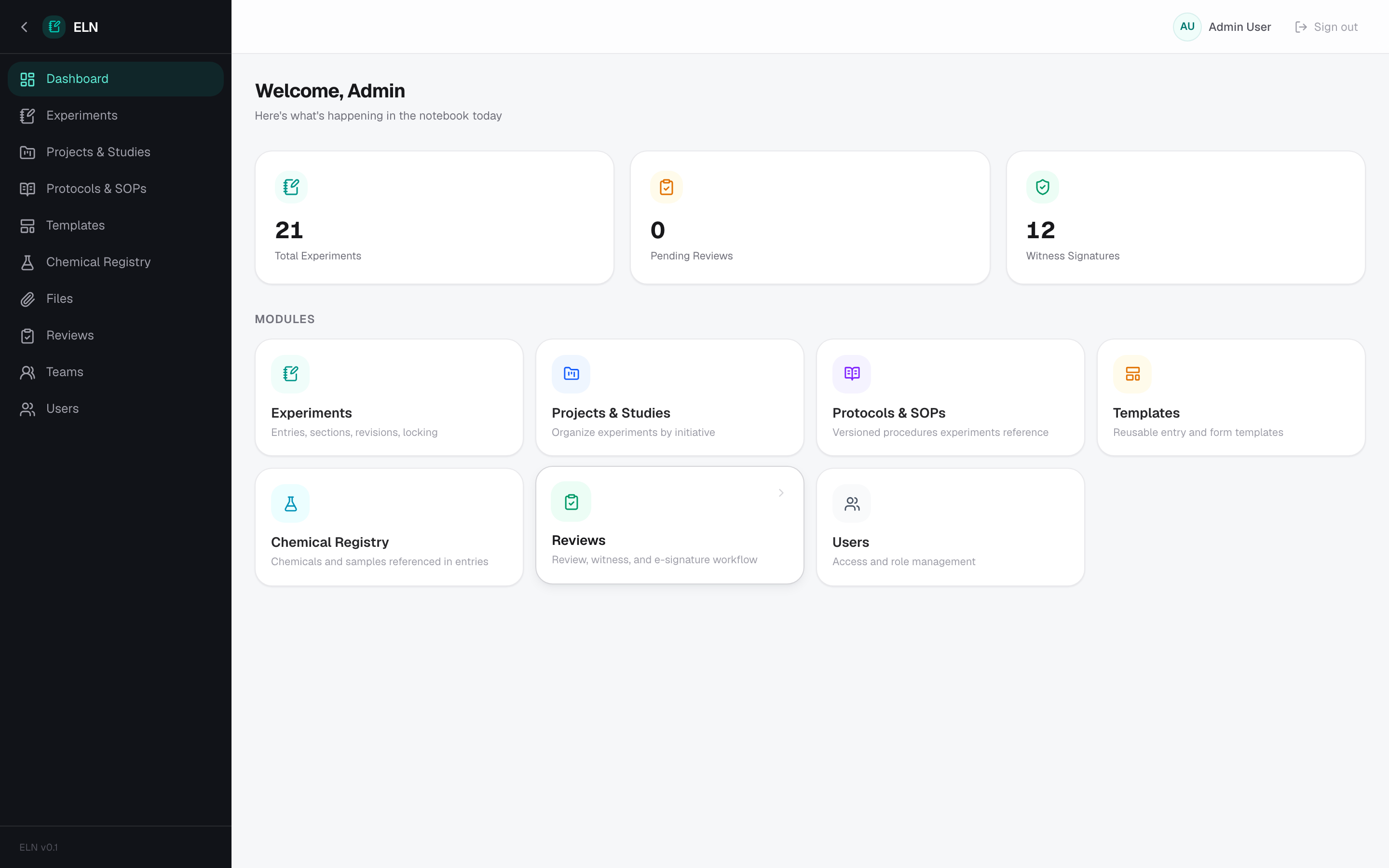This screenshot has height=868, width=1389.
Task: Click the Total Experiments label
Action: [x=318, y=256]
